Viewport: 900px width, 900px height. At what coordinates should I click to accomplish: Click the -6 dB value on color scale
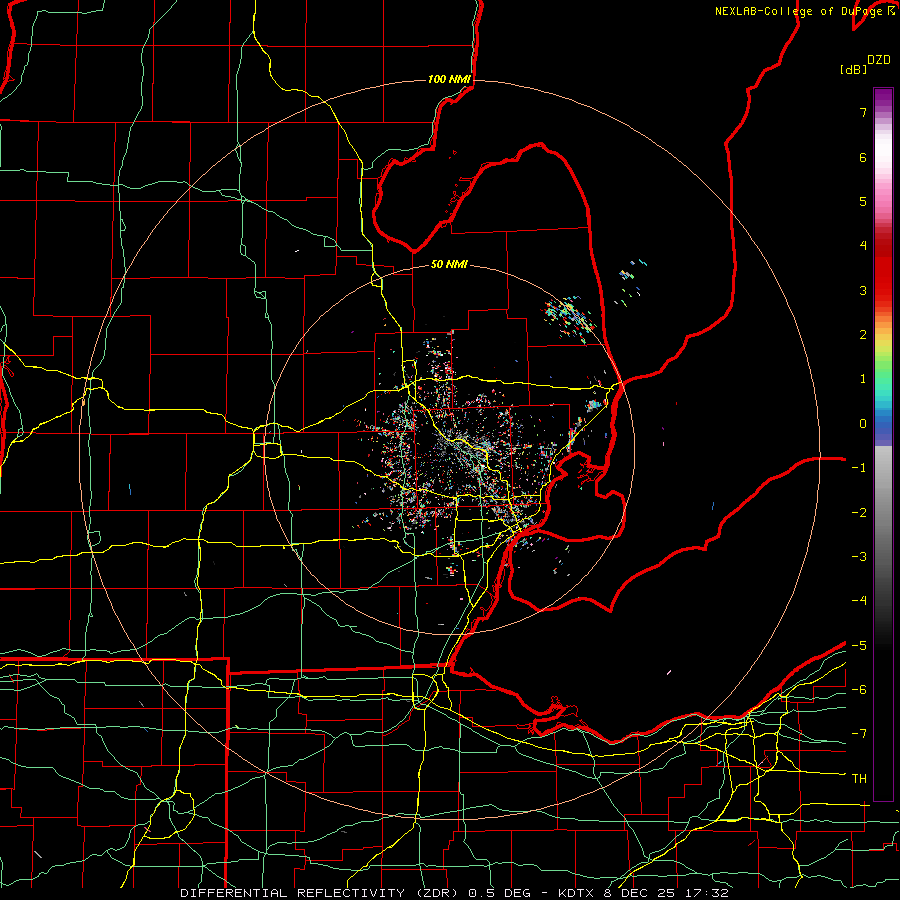click(859, 690)
